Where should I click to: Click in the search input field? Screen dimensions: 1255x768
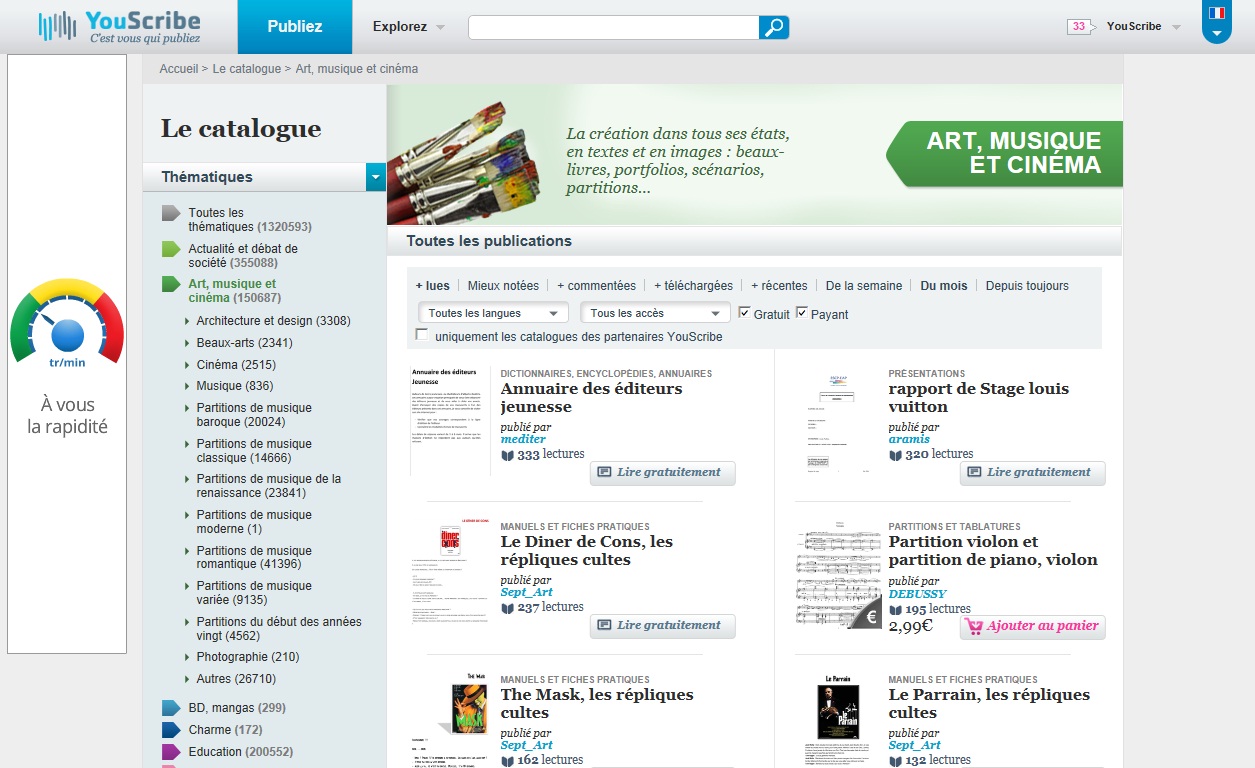coord(613,27)
